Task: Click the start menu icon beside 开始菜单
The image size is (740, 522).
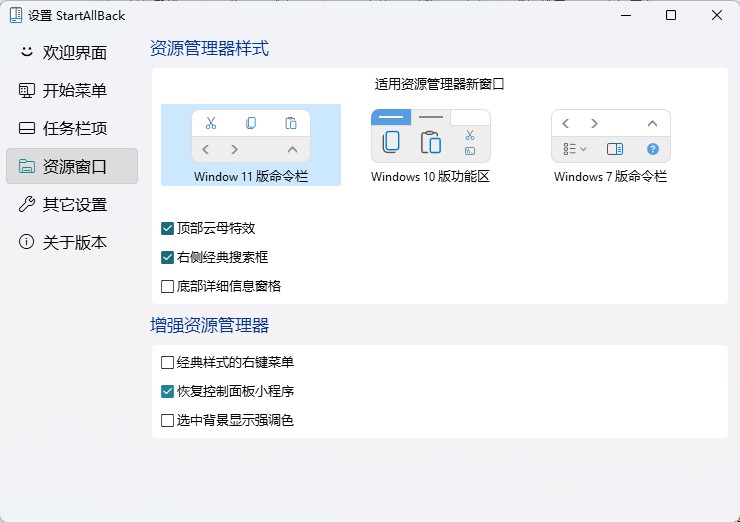Action: tap(26, 90)
